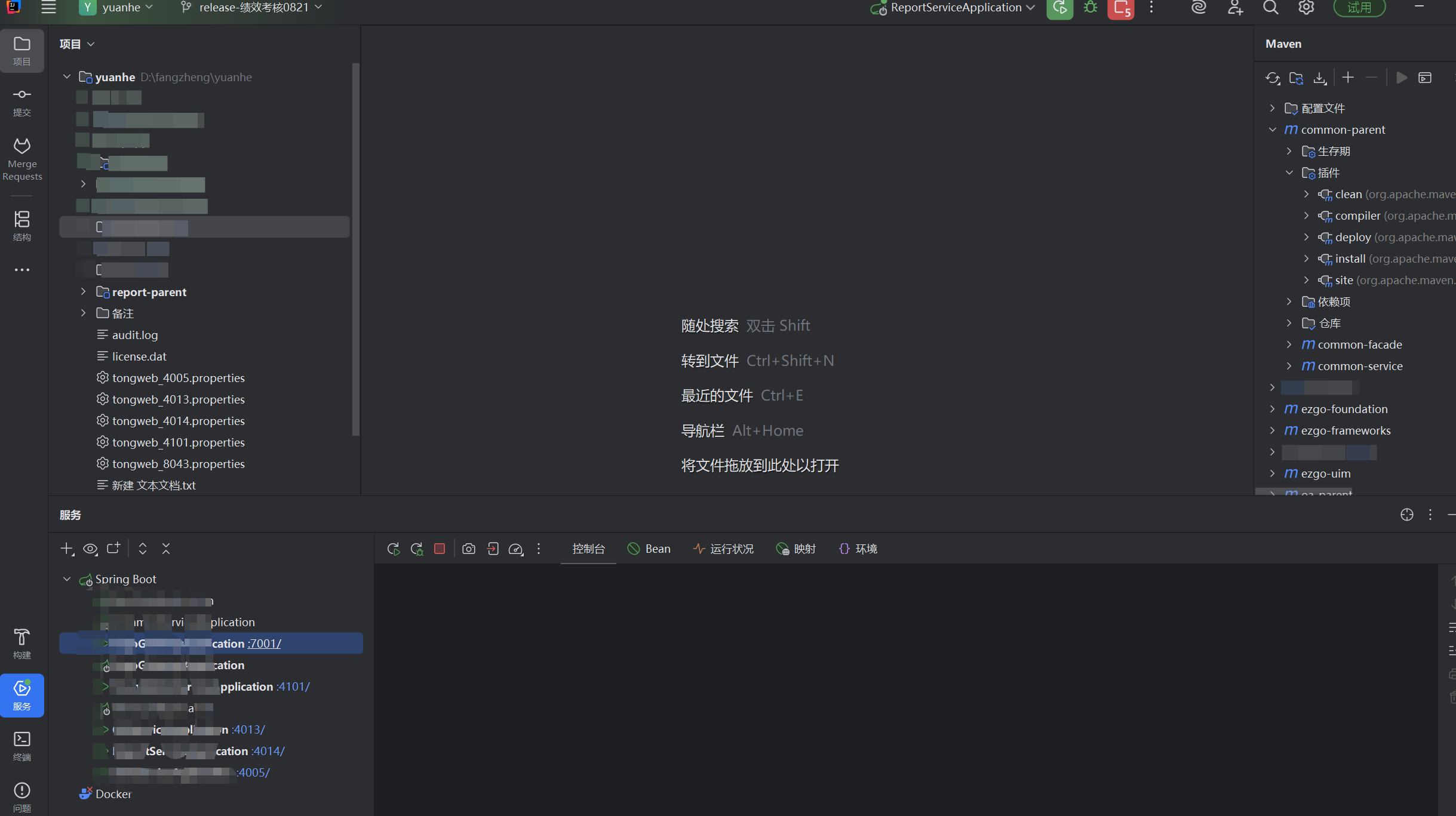This screenshot has height=816, width=1456.
Task: Switch to the Bean tab
Action: [x=649, y=549]
